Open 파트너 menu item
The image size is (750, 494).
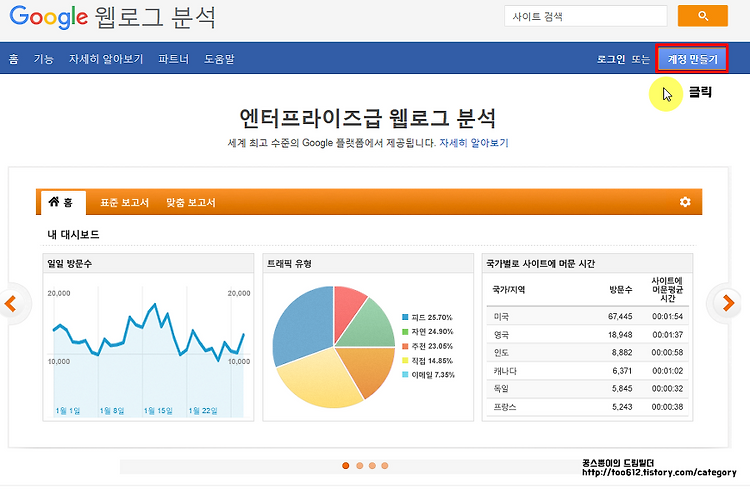tap(174, 59)
